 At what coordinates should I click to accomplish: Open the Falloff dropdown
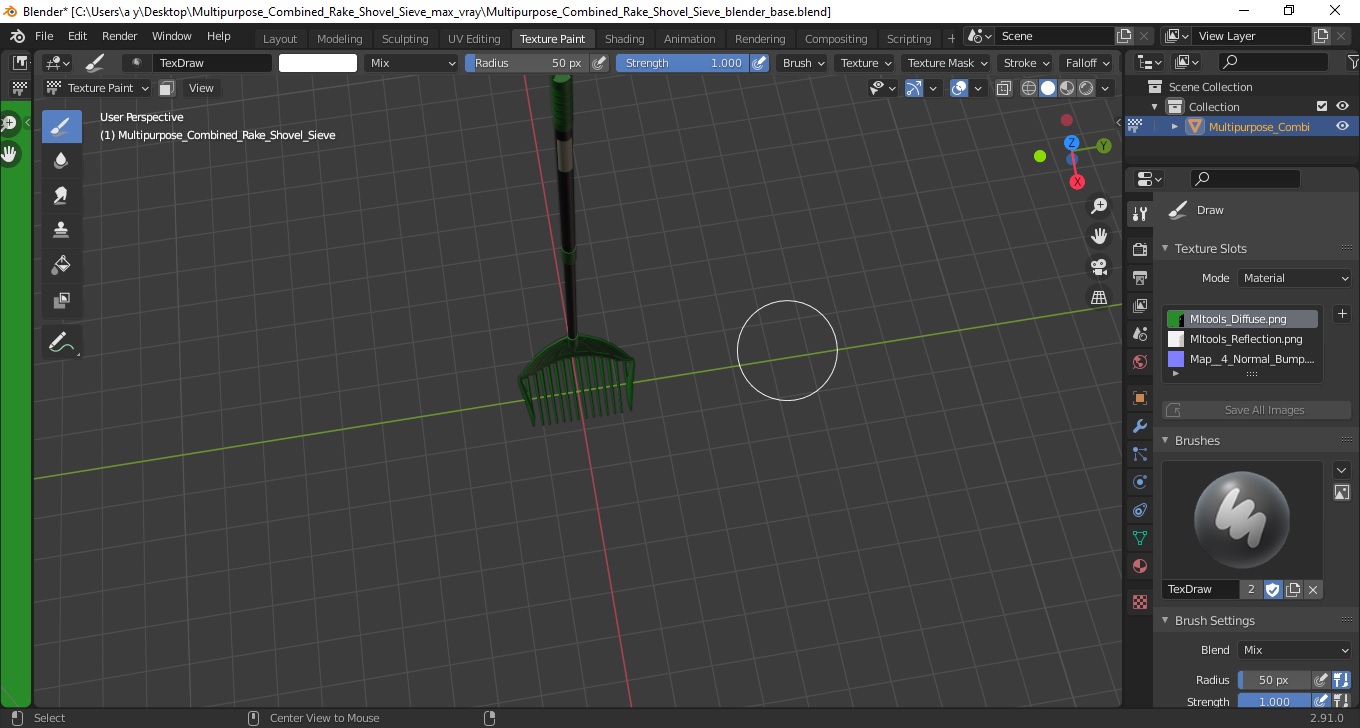(1087, 63)
